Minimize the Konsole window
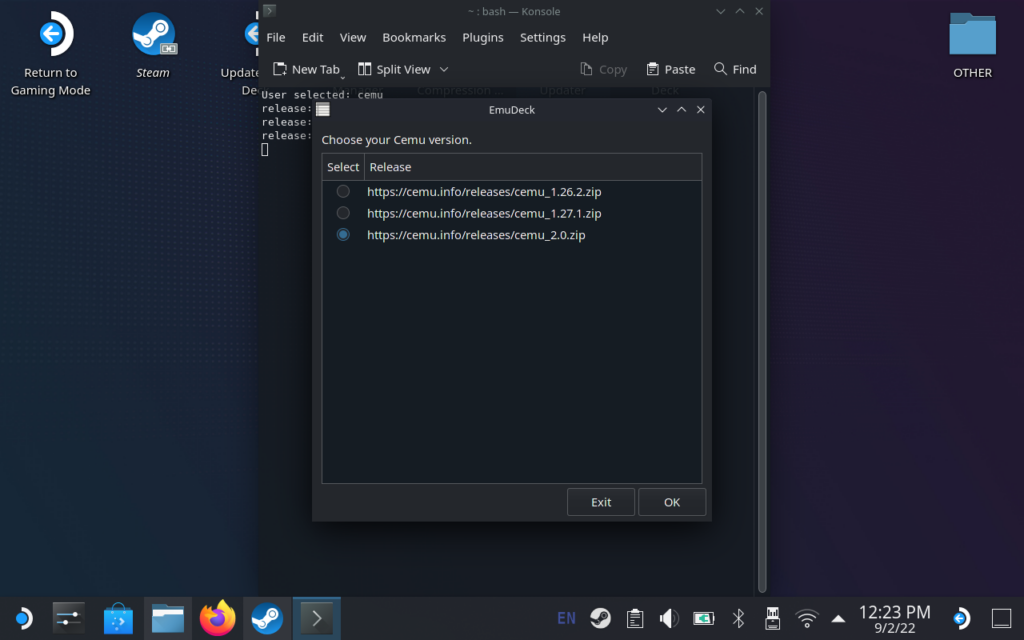This screenshot has width=1024, height=640. (720, 11)
